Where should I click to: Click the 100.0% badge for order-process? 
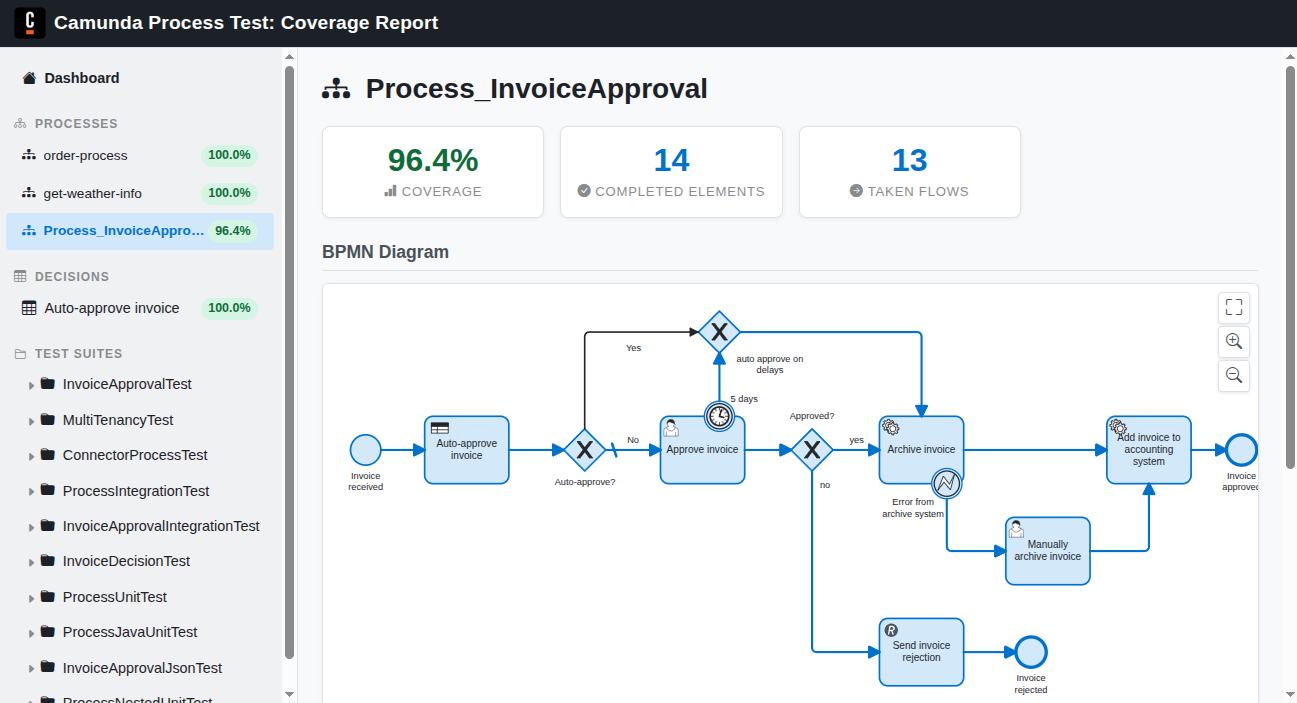point(229,155)
